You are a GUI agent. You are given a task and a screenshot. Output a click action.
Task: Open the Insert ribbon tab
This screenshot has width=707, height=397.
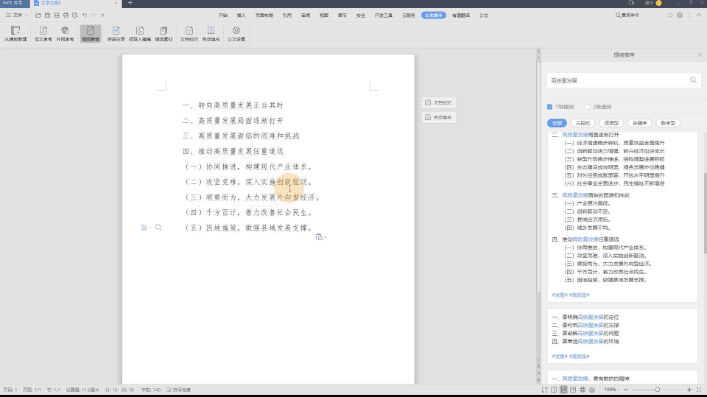241,15
